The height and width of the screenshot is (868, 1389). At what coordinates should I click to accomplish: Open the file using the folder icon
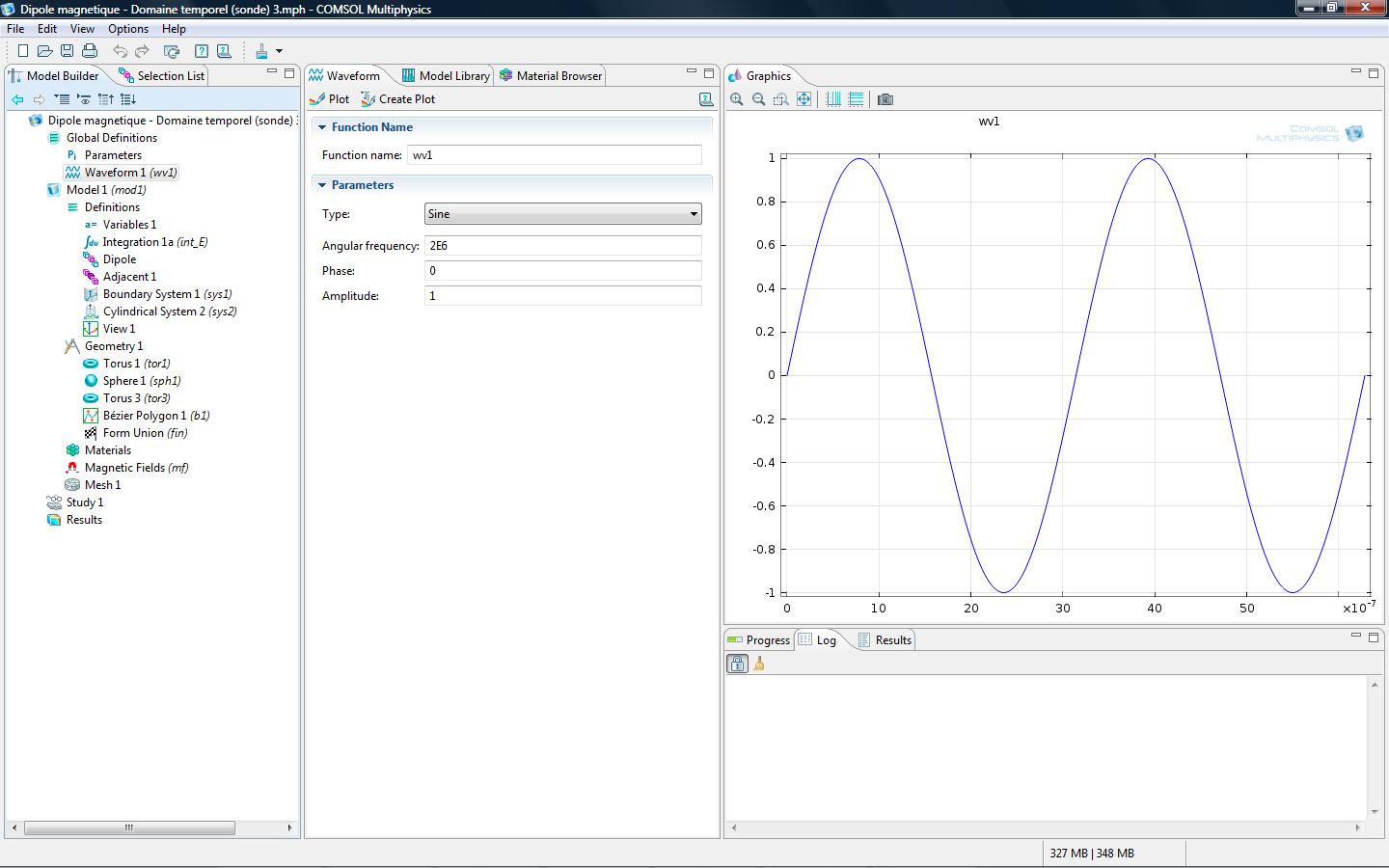pyautogui.click(x=44, y=51)
